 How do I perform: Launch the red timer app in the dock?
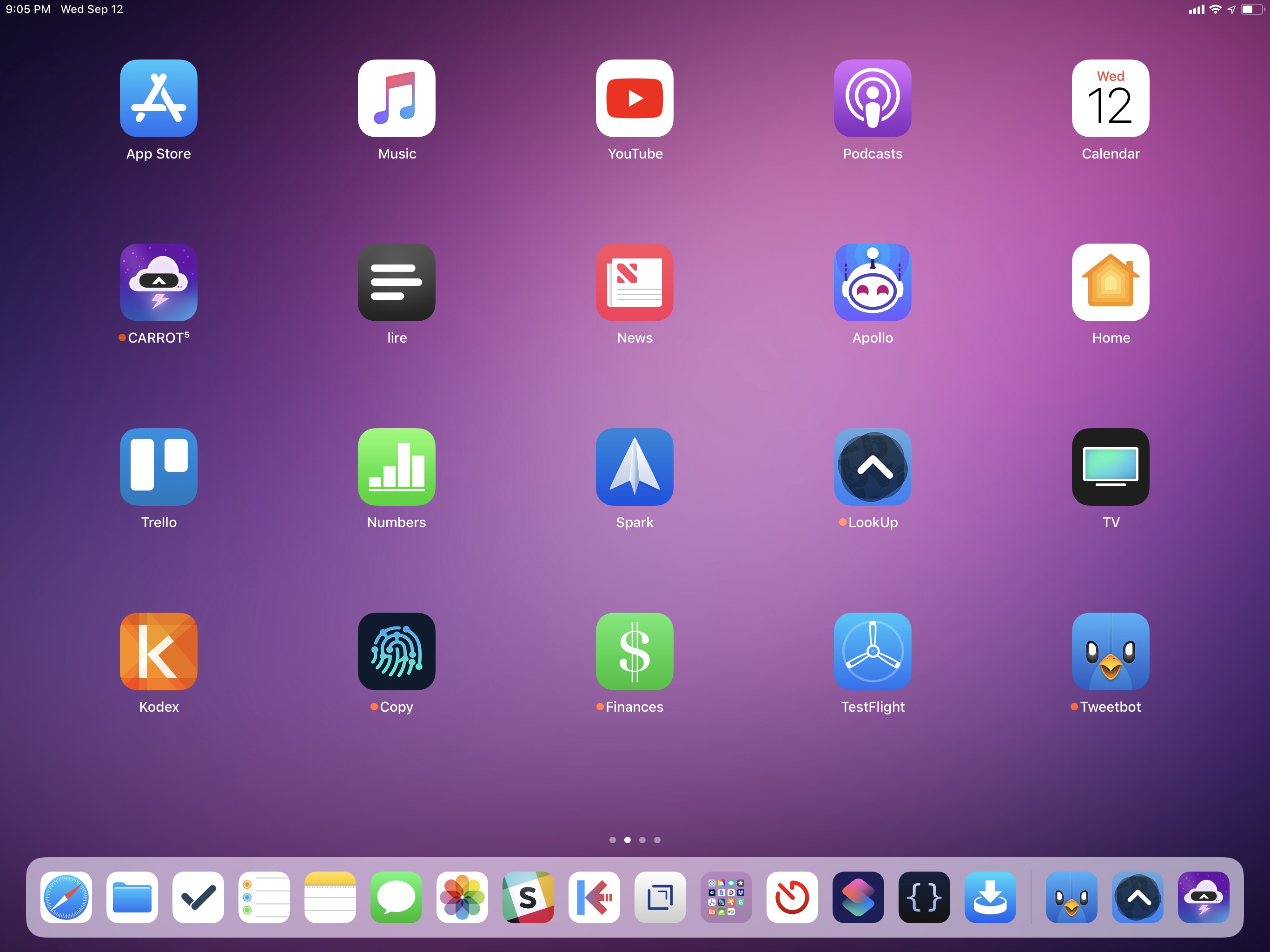pos(792,898)
